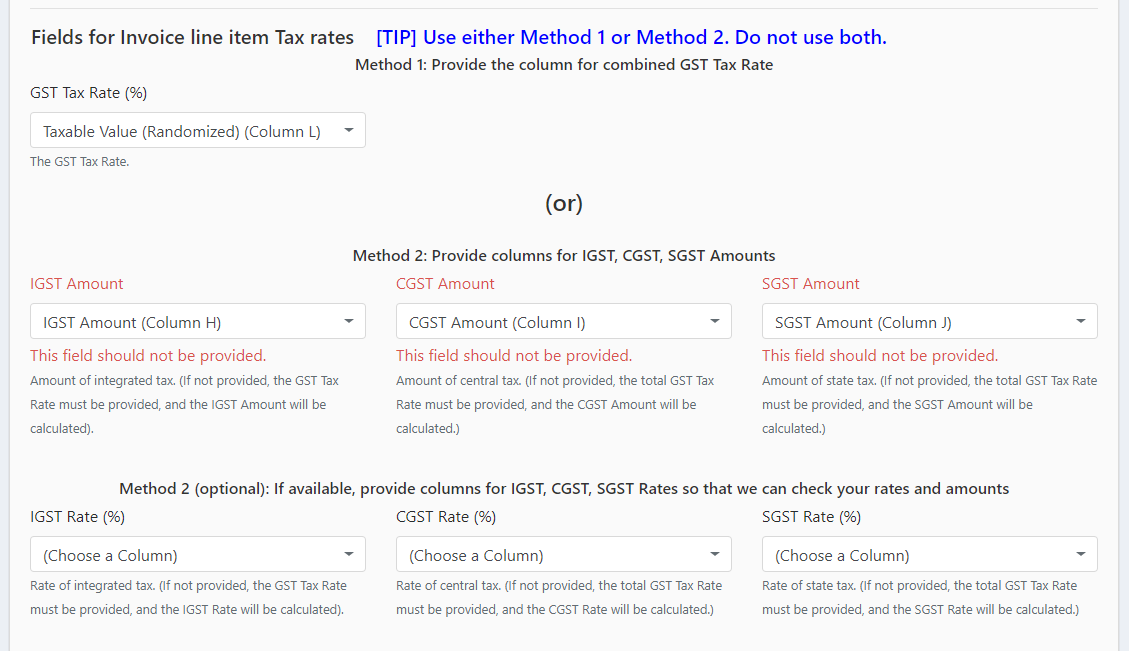Screen dimensions: 1135x669
Task: Click the SGST Rate (%) field label
Action: click(811, 517)
